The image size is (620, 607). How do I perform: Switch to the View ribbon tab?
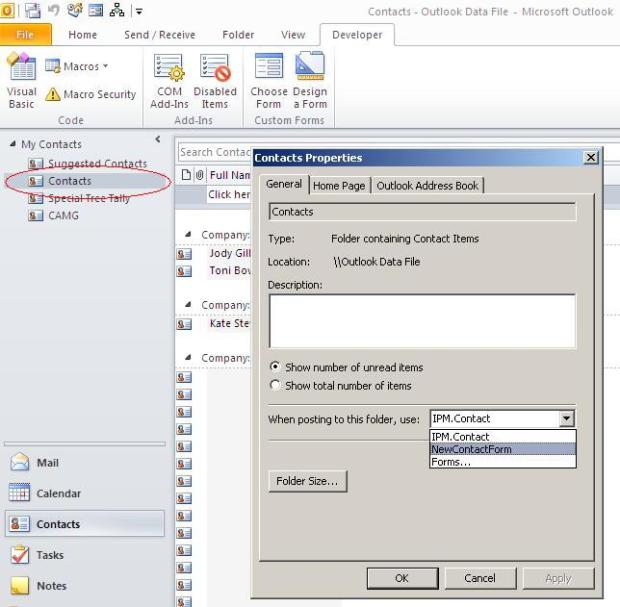[293, 35]
